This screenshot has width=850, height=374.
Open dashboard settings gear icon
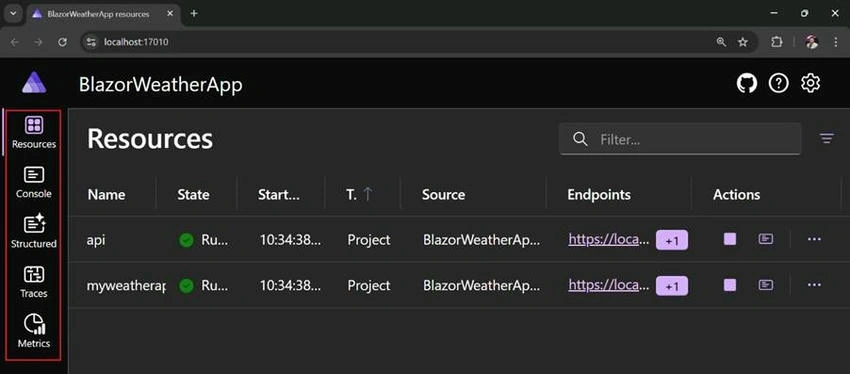(x=810, y=83)
